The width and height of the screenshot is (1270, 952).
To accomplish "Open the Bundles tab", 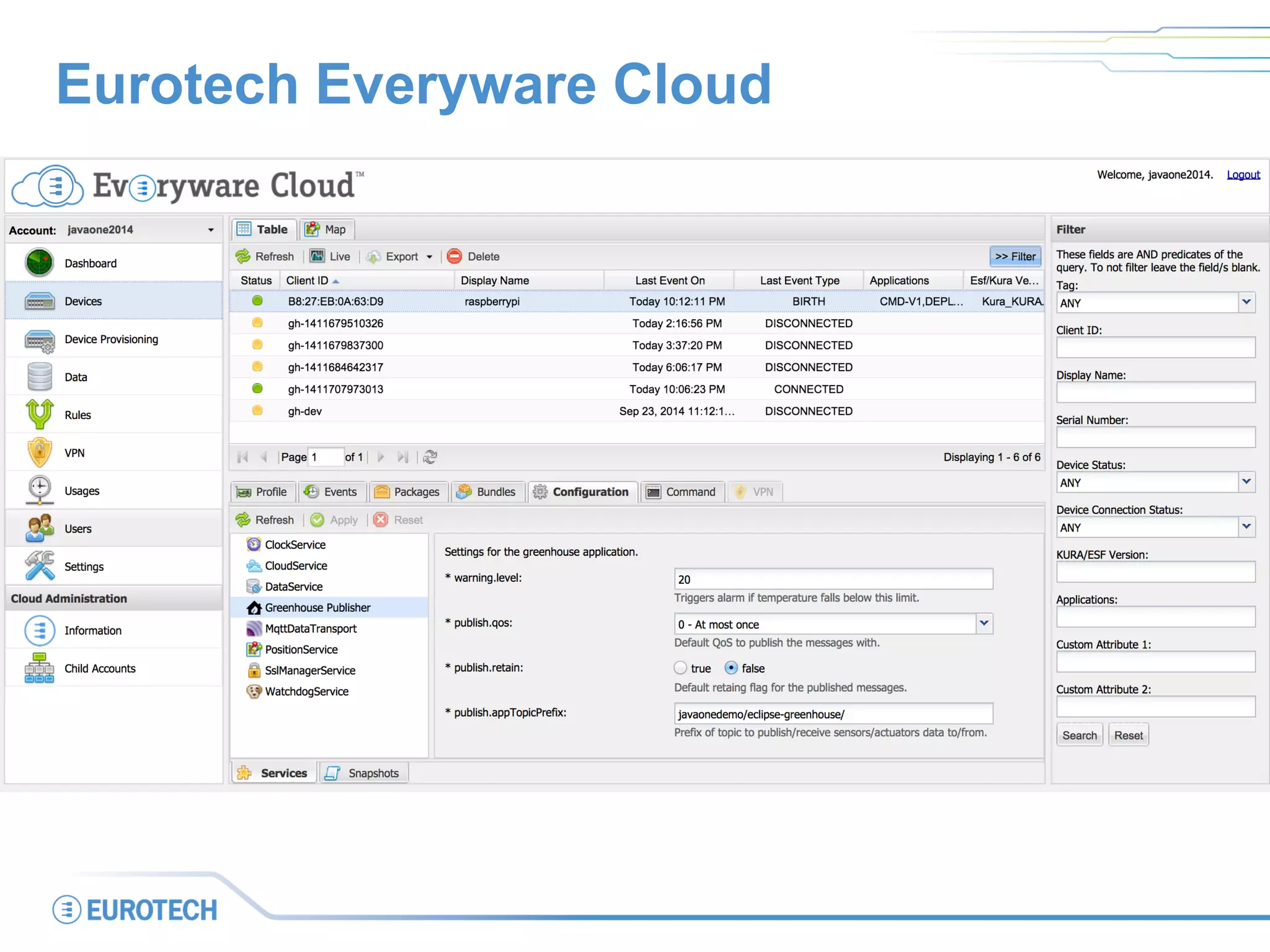I will tap(487, 491).
